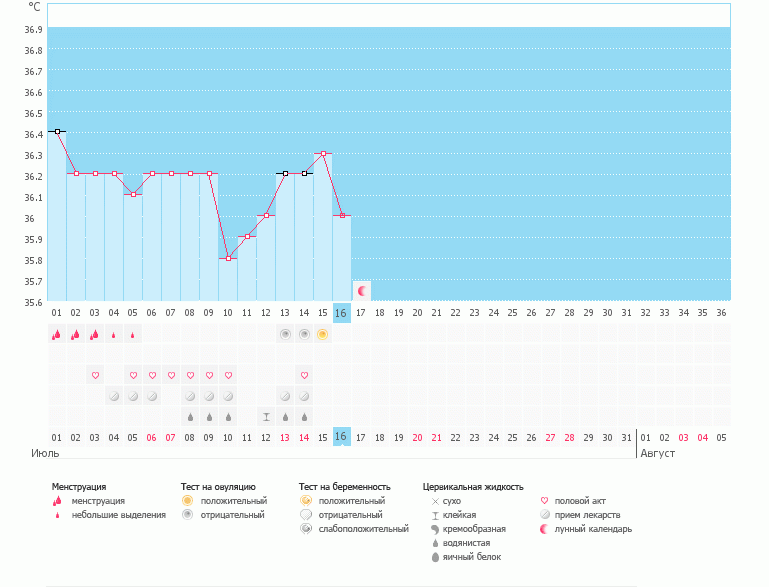
Task: Click the medication pill icon on day 13
Action: coord(285,396)
